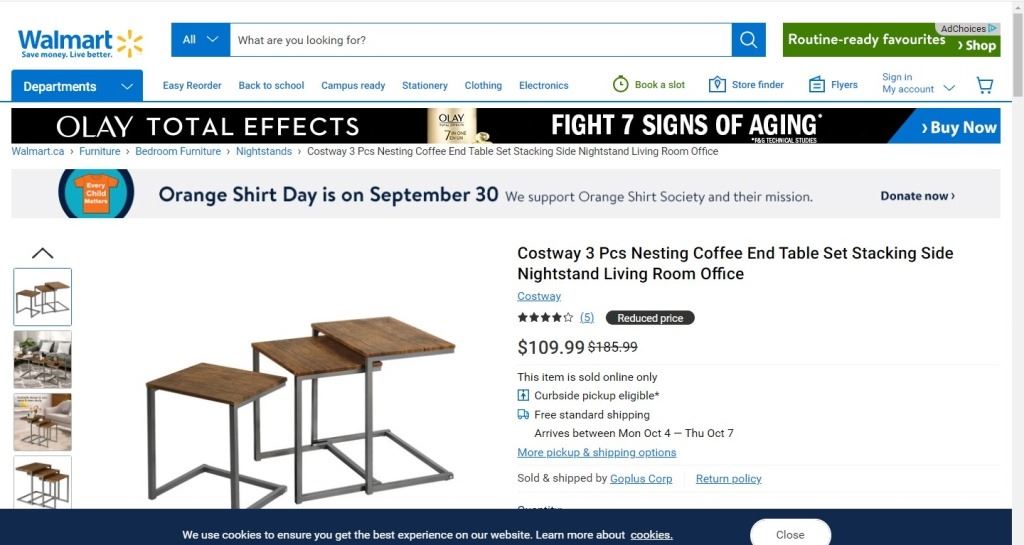Type in the search input field

480,40
